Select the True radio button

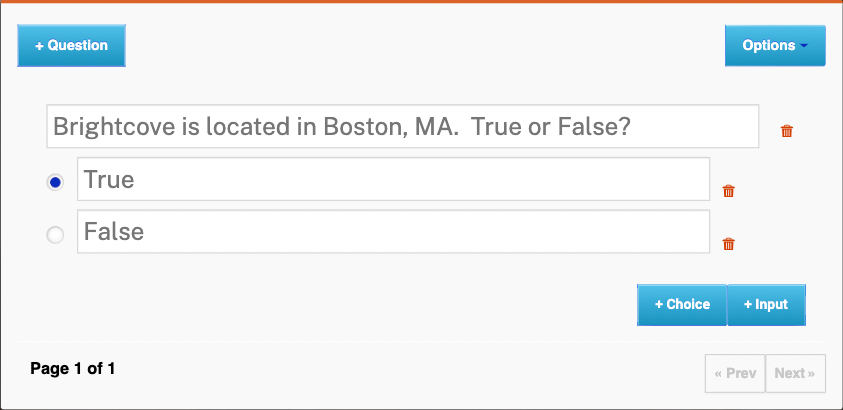[56, 182]
